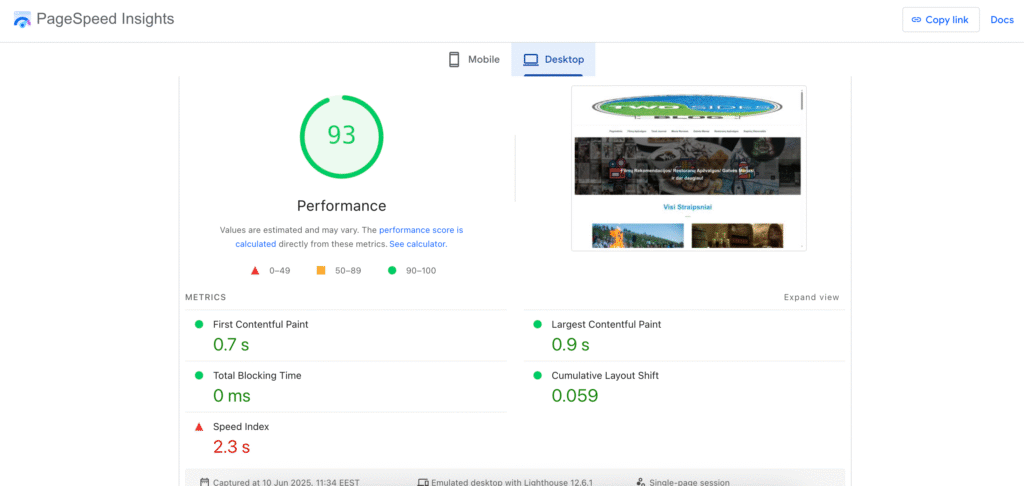The width and height of the screenshot is (1024, 486).
Task: Click the 93 performance score gauge
Action: pyautogui.click(x=342, y=136)
